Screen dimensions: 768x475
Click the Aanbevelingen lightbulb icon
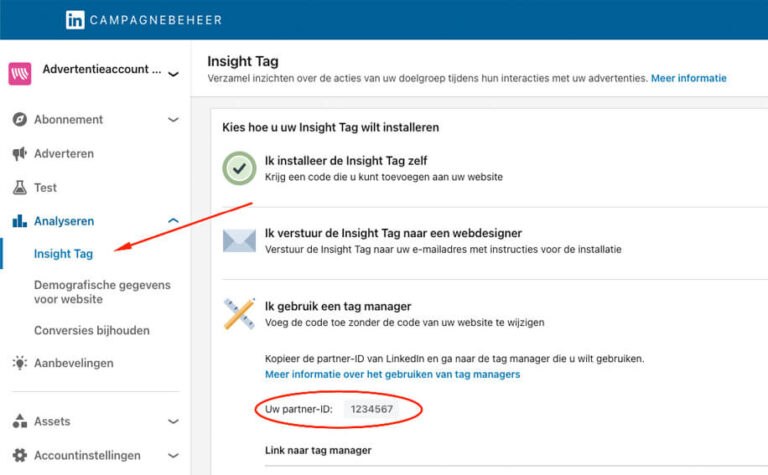20,363
